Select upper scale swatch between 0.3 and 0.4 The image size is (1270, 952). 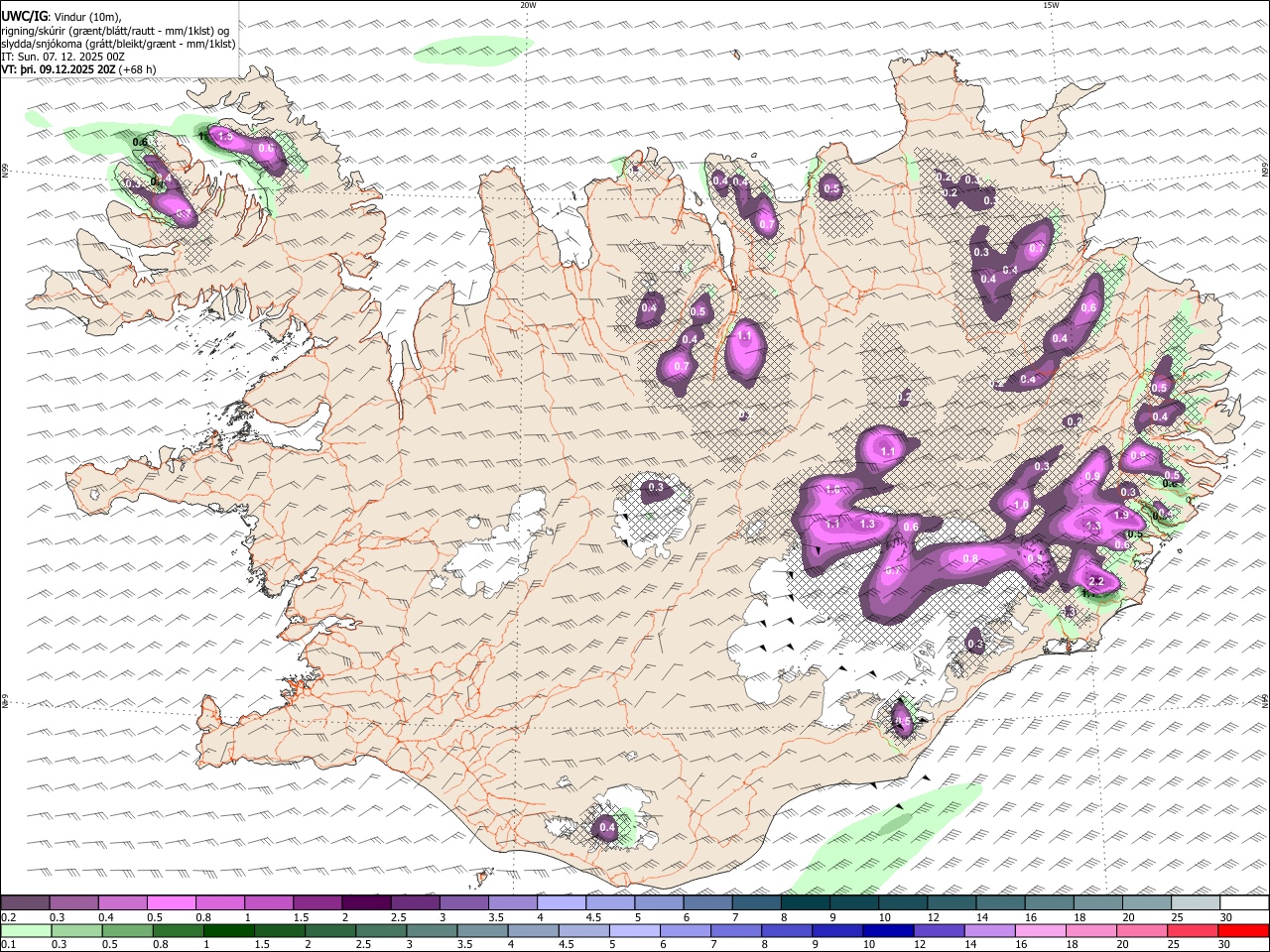click(73, 903)
